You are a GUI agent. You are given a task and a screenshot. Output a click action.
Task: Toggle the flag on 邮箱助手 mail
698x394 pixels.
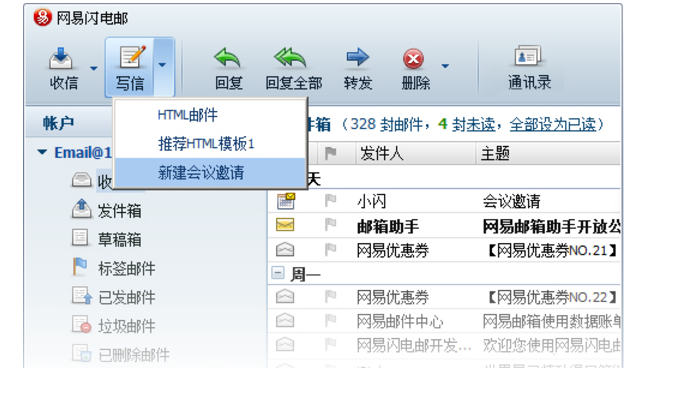[x=330, y=225]
